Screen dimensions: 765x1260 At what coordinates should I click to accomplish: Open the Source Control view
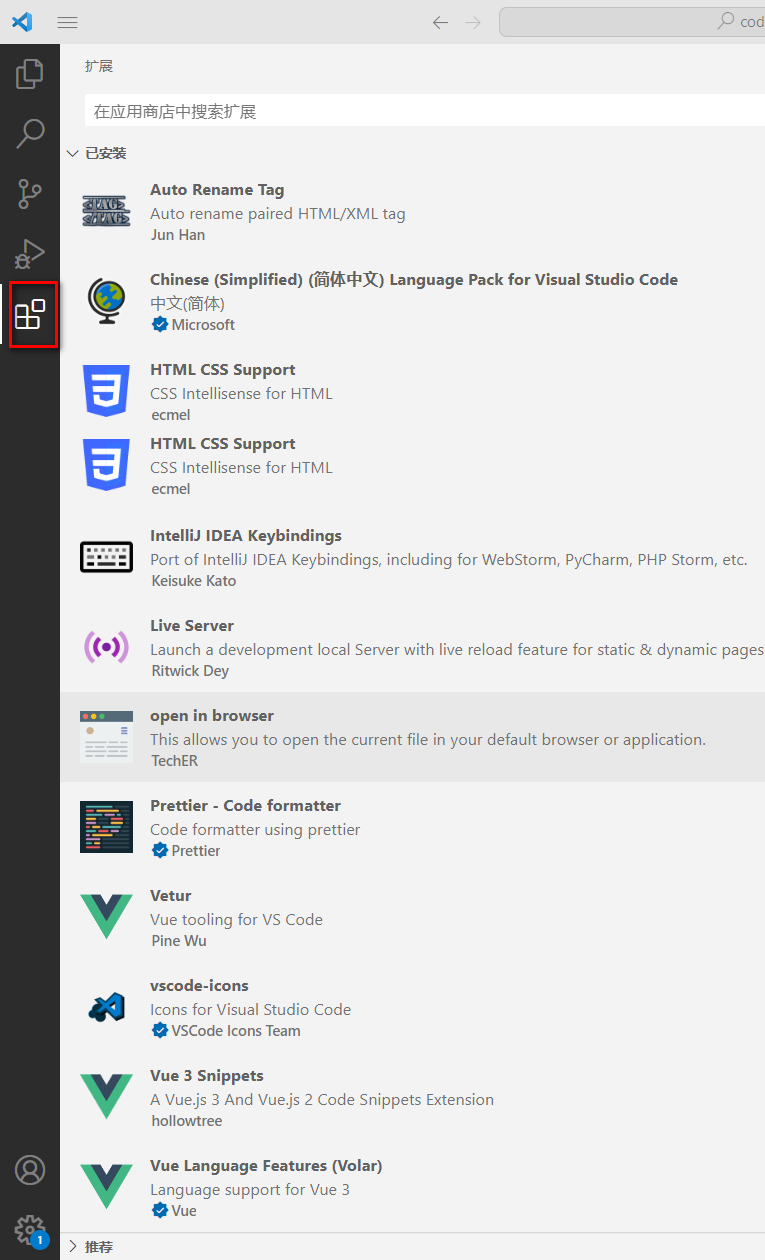pos(30,194)
